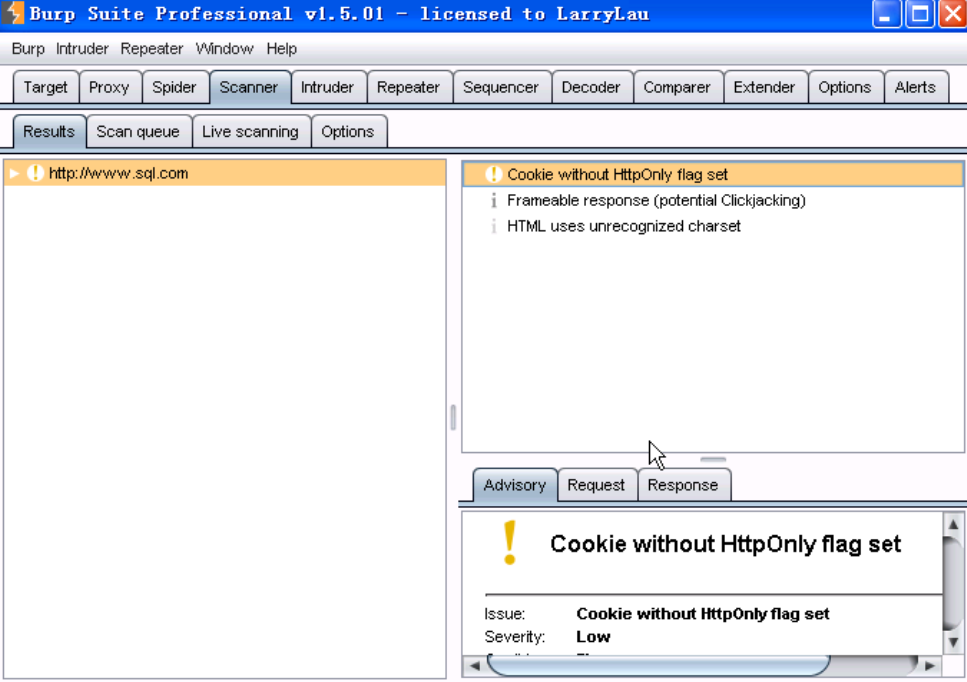Viewport: 967px width, 682px height.
Task: Switch to Live scanning sub-tab
Action: click(250, 132)
